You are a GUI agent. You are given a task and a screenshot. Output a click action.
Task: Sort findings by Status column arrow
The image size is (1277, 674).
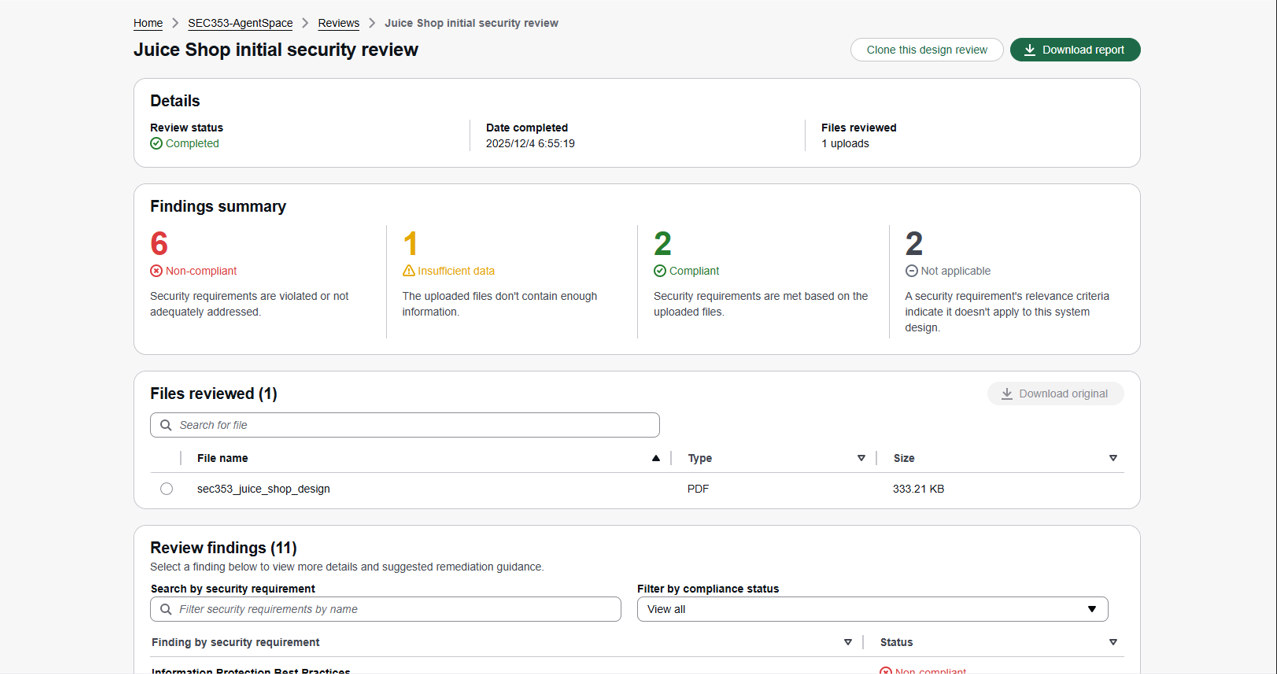click(x=1113, y=642)
